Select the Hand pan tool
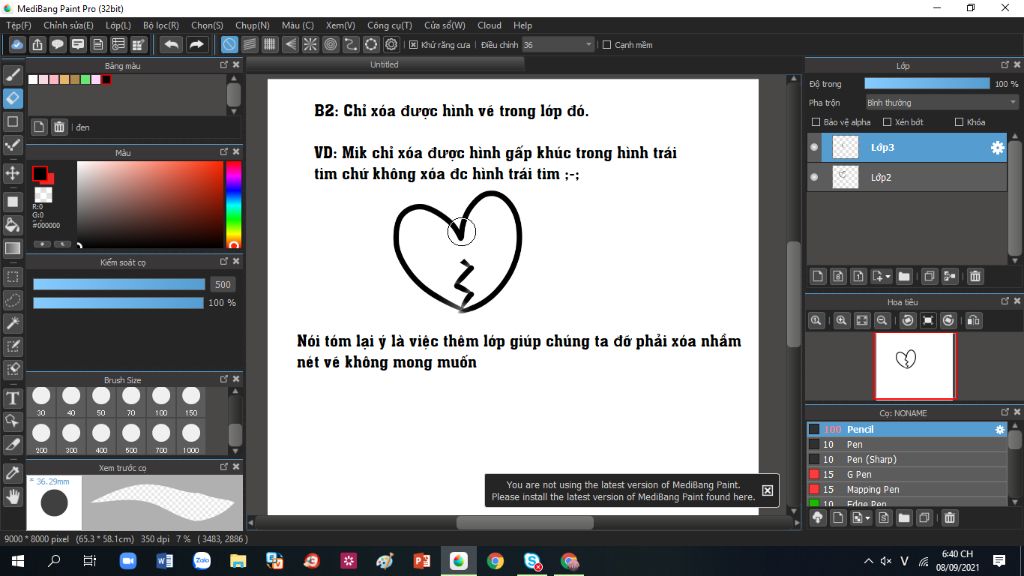This screenshot has width=1024, height=576. click(x=13, y=496)
